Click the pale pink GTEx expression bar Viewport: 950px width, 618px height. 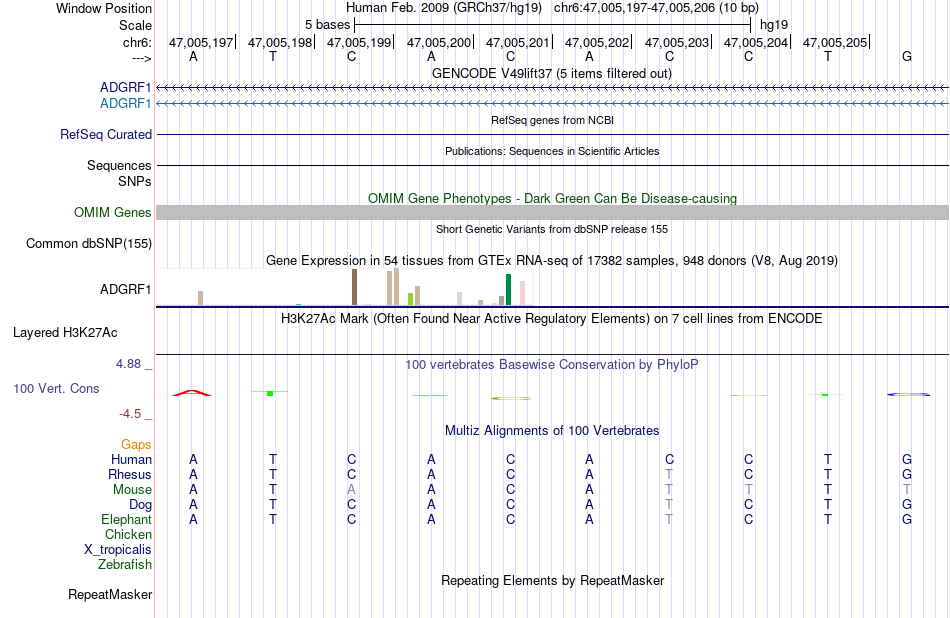[x=522, y=293]
